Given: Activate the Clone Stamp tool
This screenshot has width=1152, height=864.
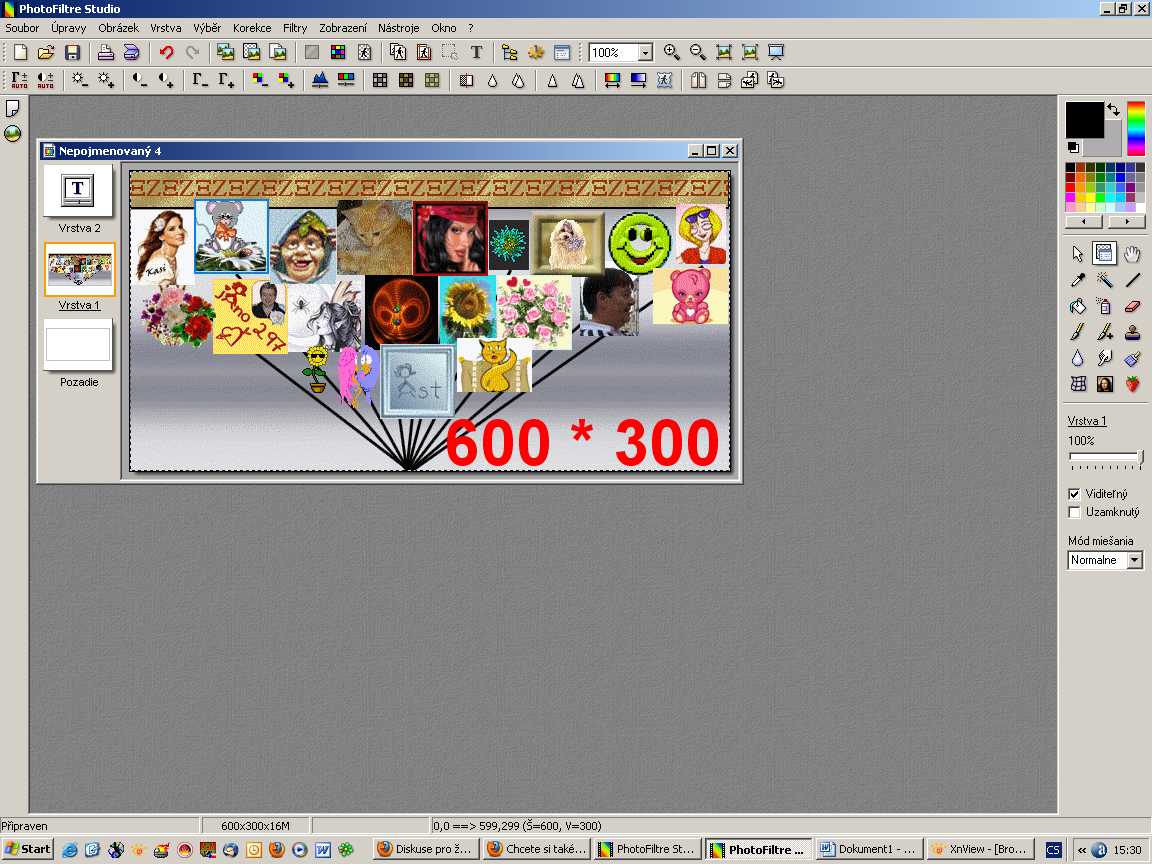Looking at the screenshot, I should (x=1132, y=333).
